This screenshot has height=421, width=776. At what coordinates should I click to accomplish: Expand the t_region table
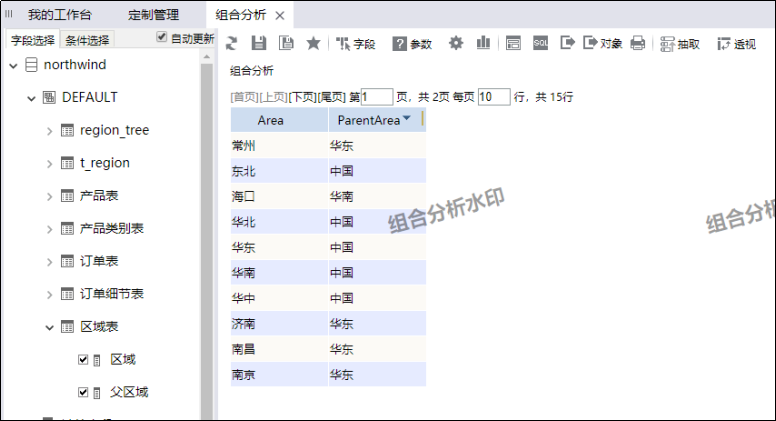[49, 163]
